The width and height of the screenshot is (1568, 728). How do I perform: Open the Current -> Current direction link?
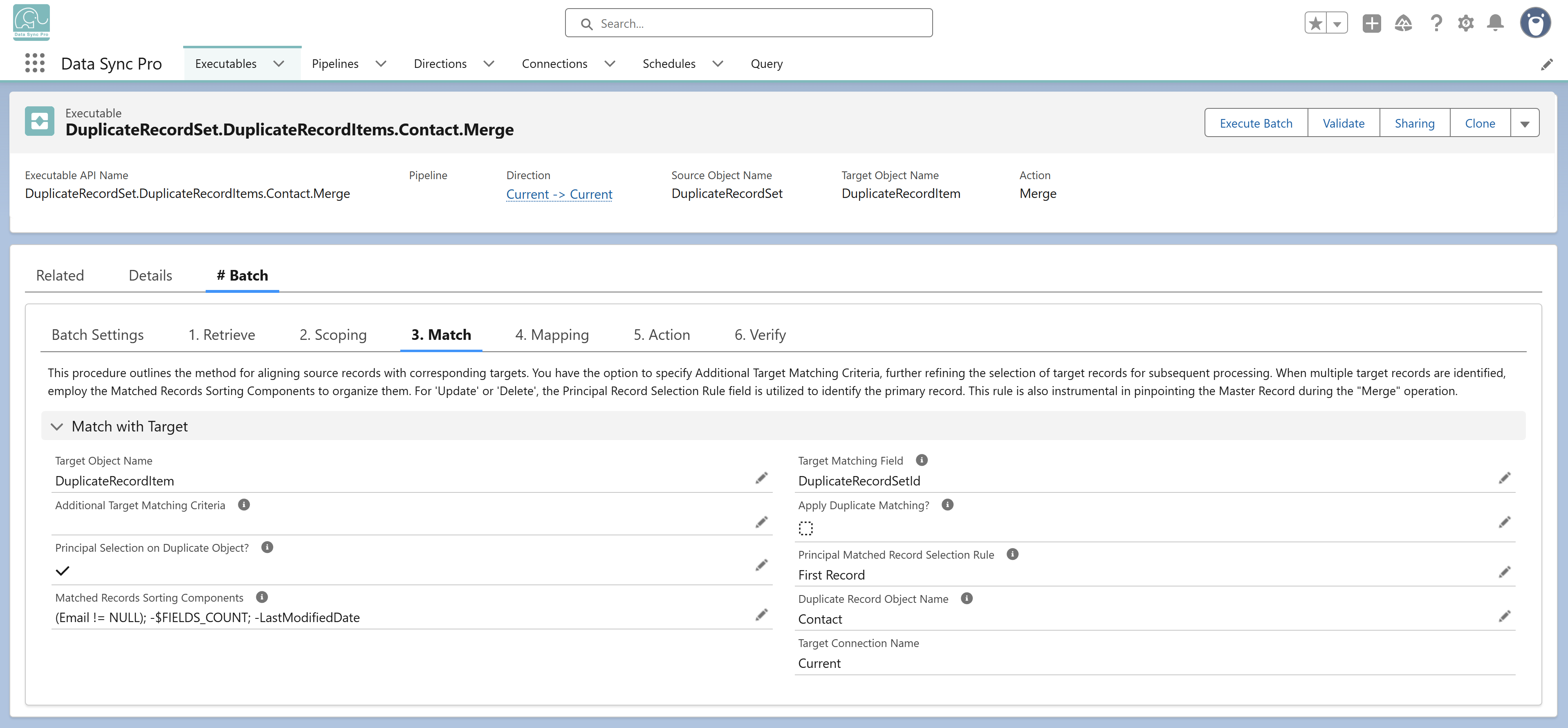tap(559, 194)
